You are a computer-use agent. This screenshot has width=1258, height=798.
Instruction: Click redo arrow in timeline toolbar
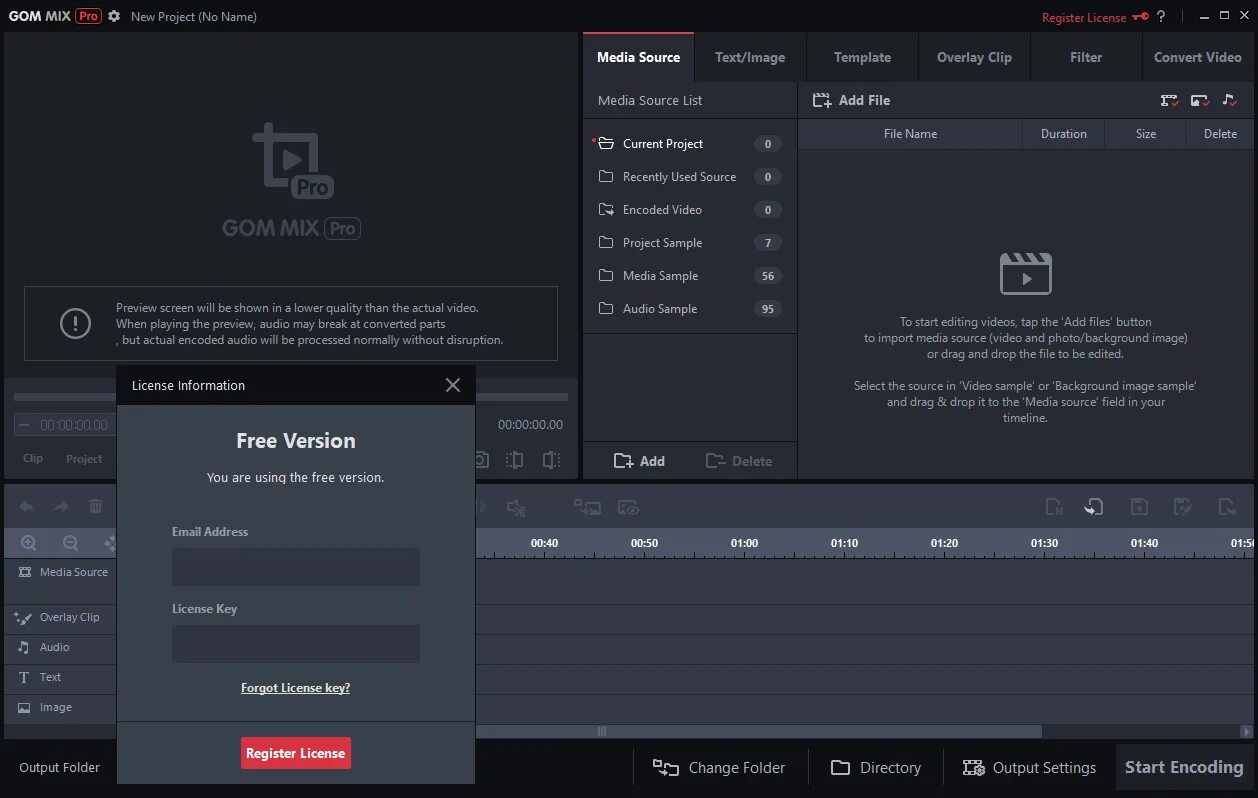tap(61, 507)
